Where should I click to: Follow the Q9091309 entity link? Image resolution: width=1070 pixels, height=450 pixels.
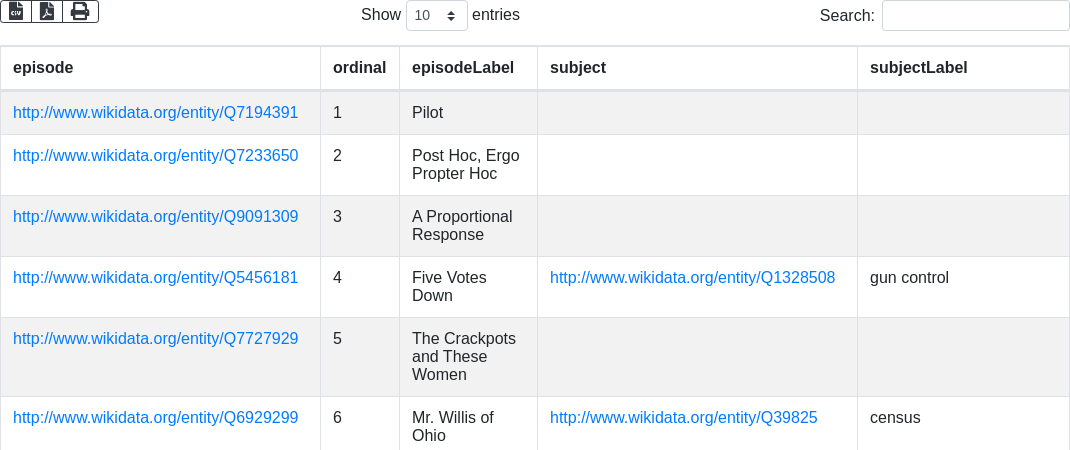155,217
